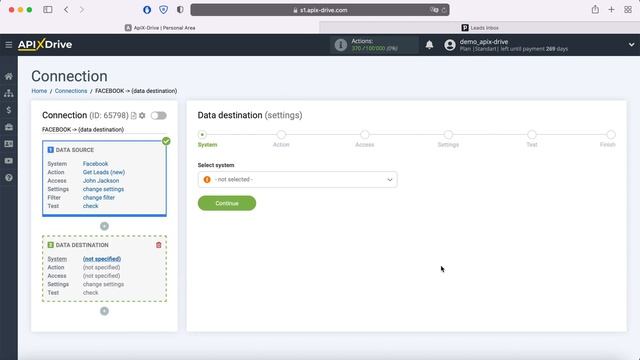This screenshot has height=360, width=640.
Task: Open the connection settings gear
Action: [x=142, y=116]
